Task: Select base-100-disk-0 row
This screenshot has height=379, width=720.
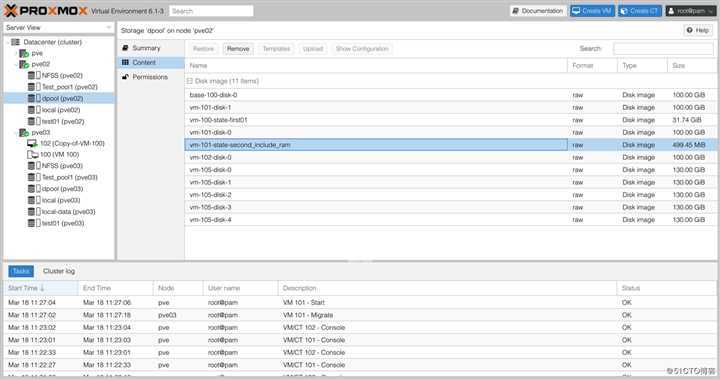Action: [x=450, y=95]
